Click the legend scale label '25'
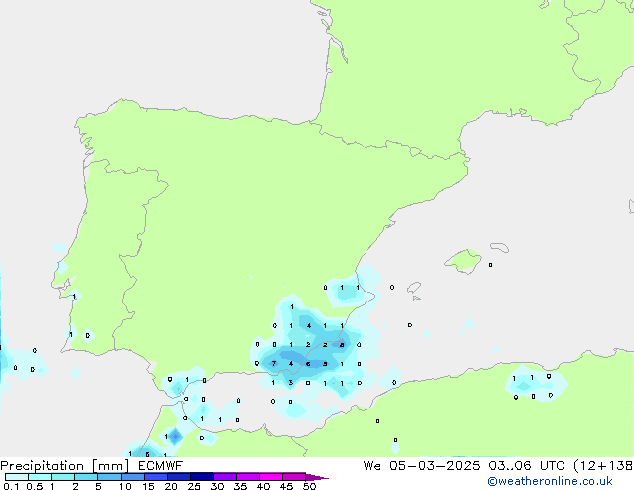634x490 pixels. coord(194,486)
